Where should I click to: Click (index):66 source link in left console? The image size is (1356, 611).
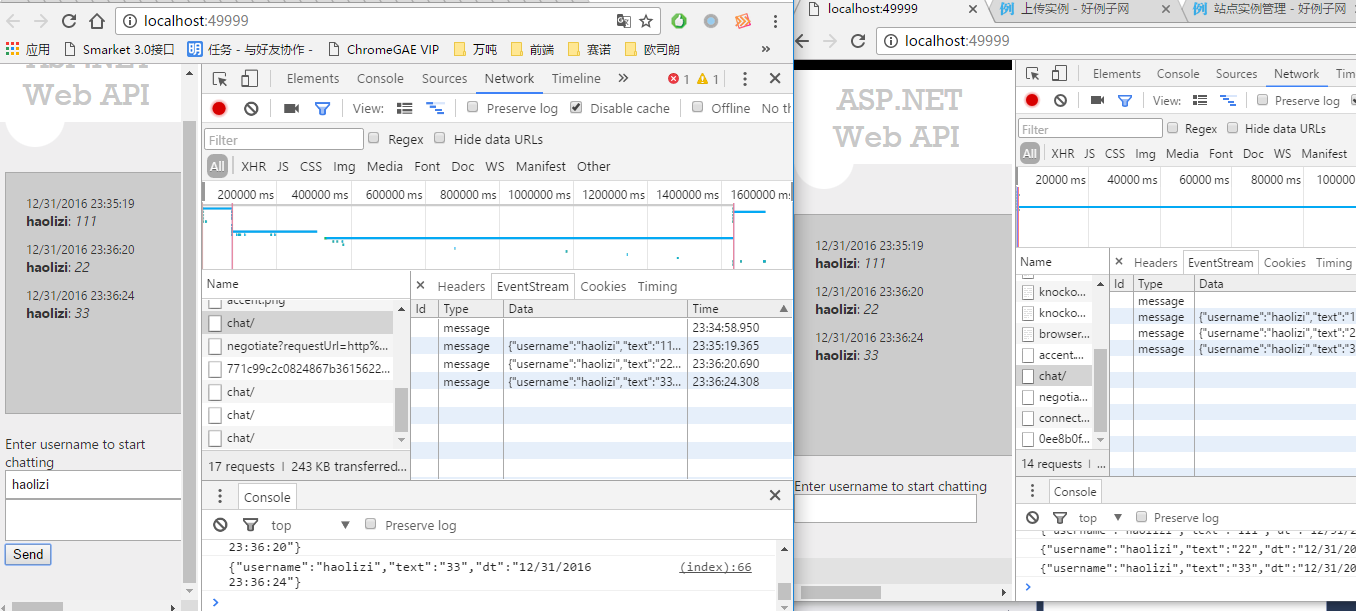[x=715, y=567]
